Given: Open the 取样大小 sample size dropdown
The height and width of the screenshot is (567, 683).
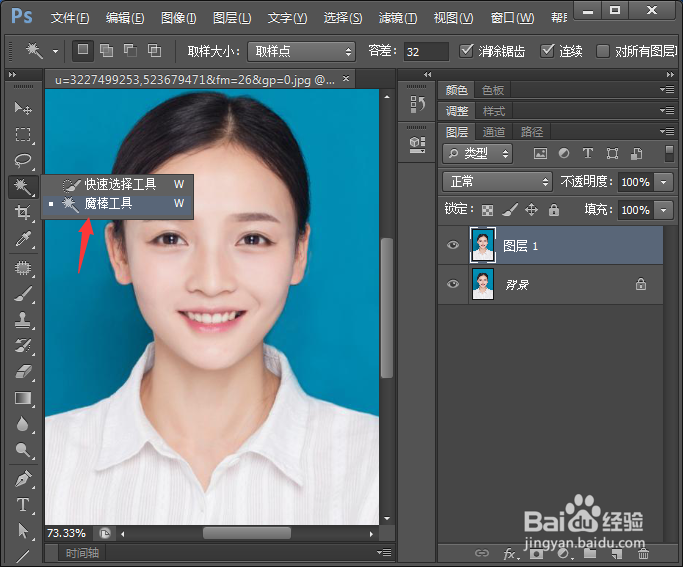Looking at the screenshot, I should [301, 51].
